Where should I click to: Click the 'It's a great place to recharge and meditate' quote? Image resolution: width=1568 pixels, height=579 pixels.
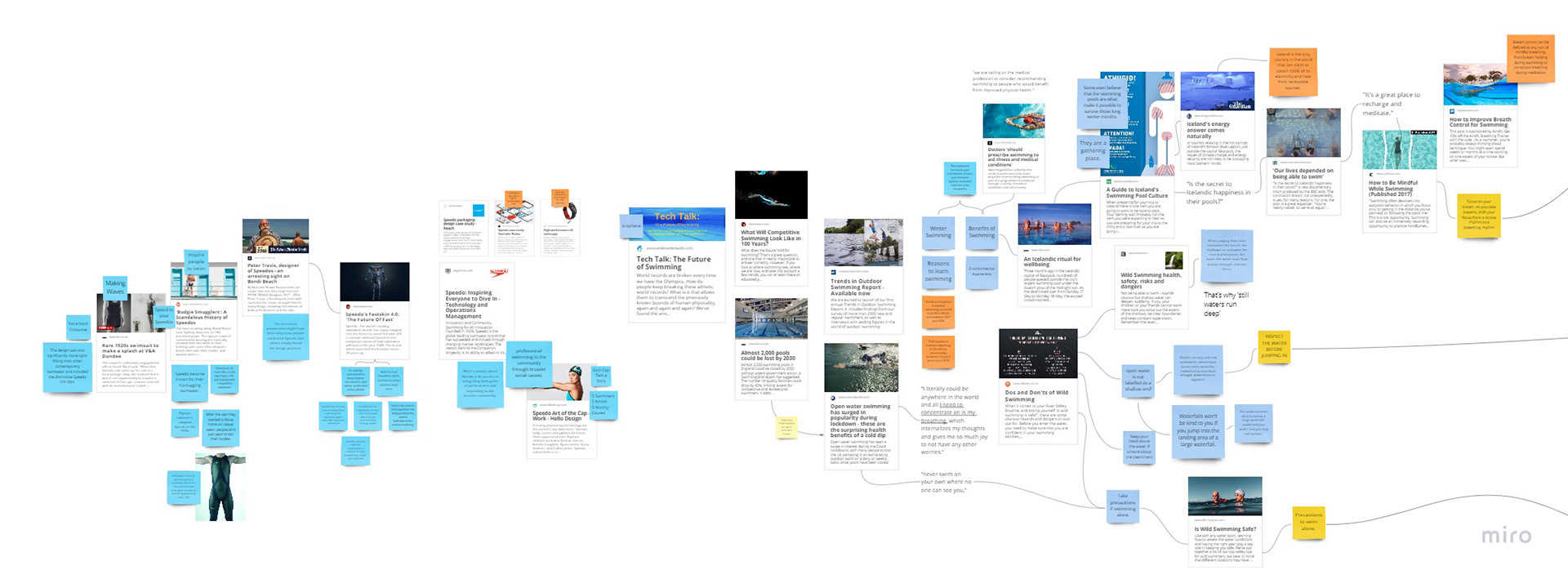tap(1391, 104)
